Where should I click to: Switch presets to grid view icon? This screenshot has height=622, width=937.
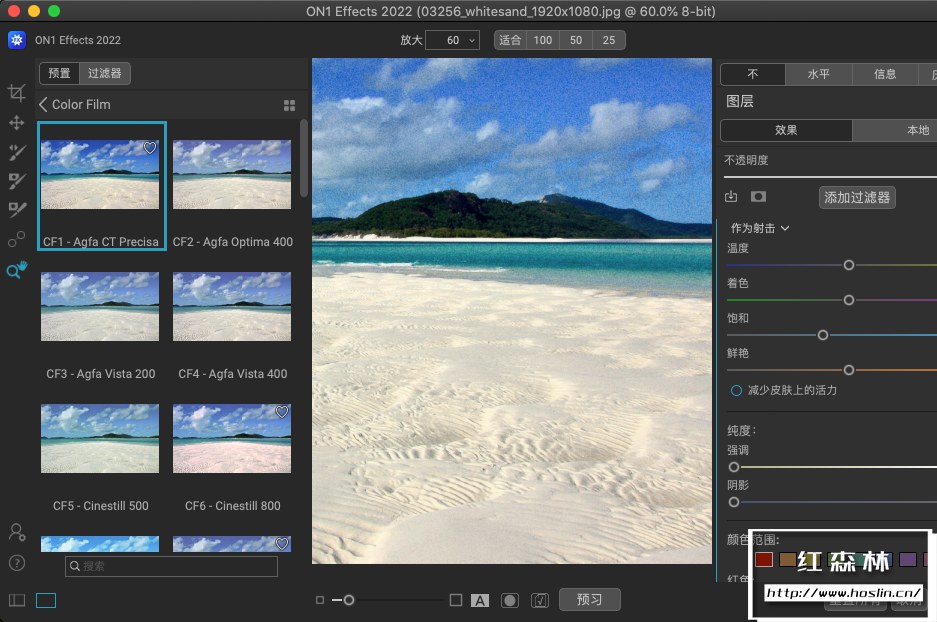pos(290,105)
